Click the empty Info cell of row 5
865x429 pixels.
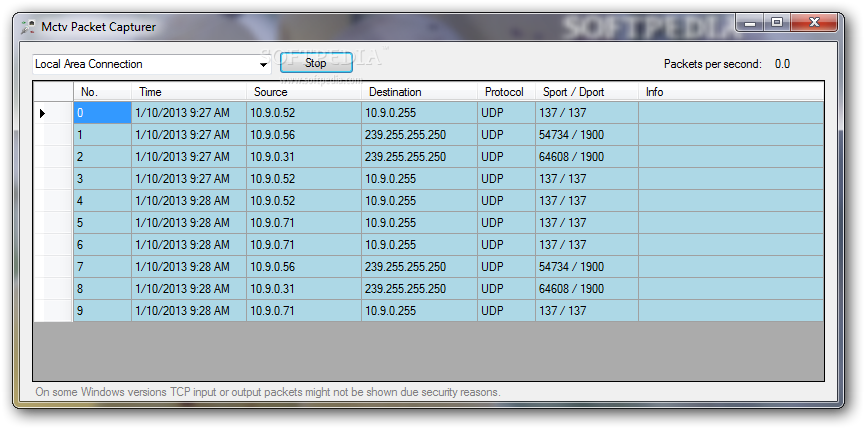pos(731,223)
